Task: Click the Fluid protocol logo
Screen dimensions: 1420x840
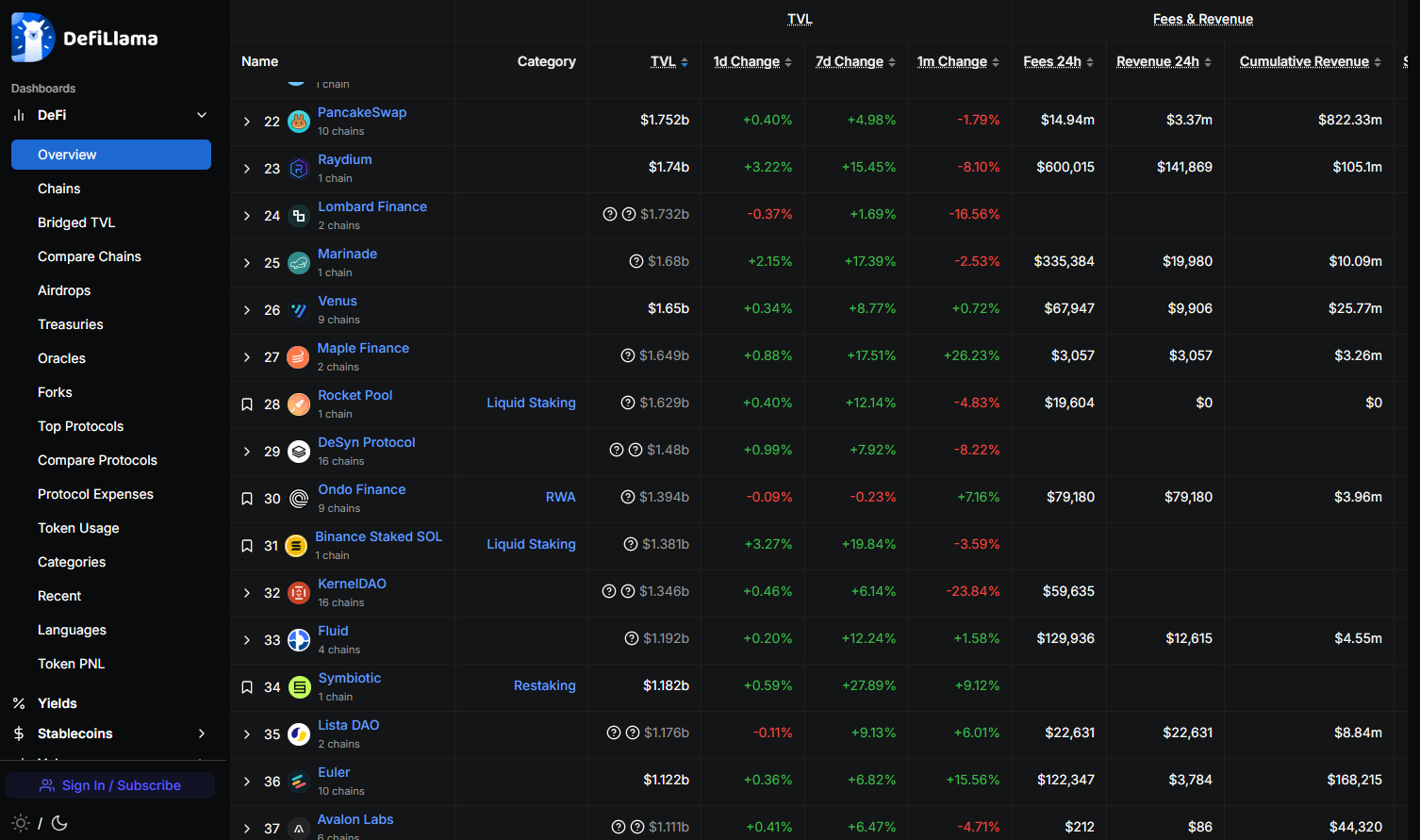Action: point(299,640)
